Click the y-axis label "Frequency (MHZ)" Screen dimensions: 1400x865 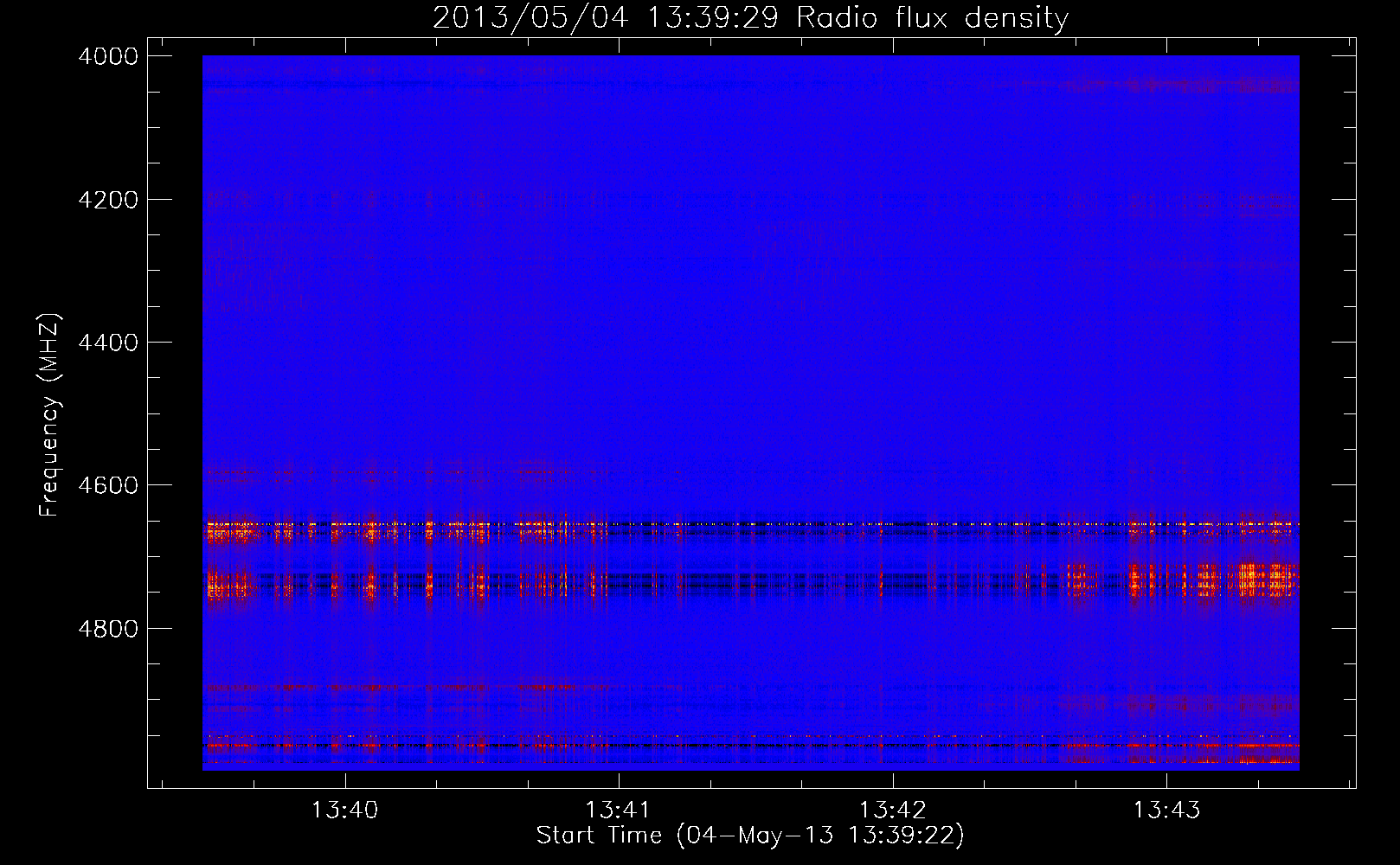pos(50,415)
